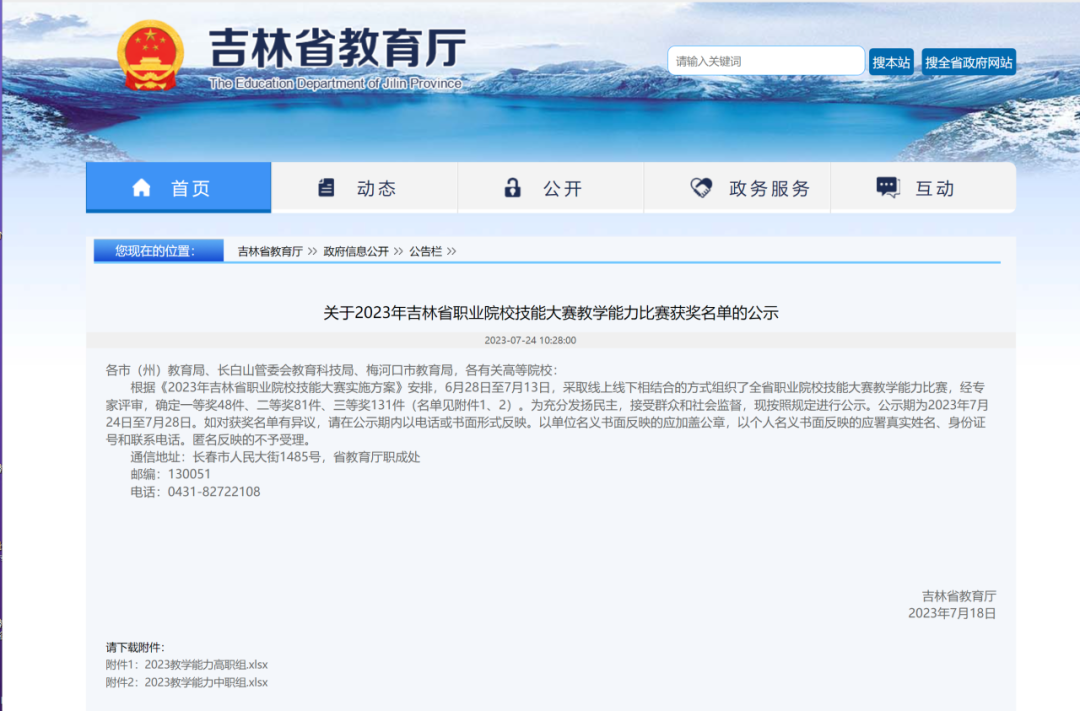Open the 动态 navigation tab
The image size is (1080, 711).
[x=365, y=188]
